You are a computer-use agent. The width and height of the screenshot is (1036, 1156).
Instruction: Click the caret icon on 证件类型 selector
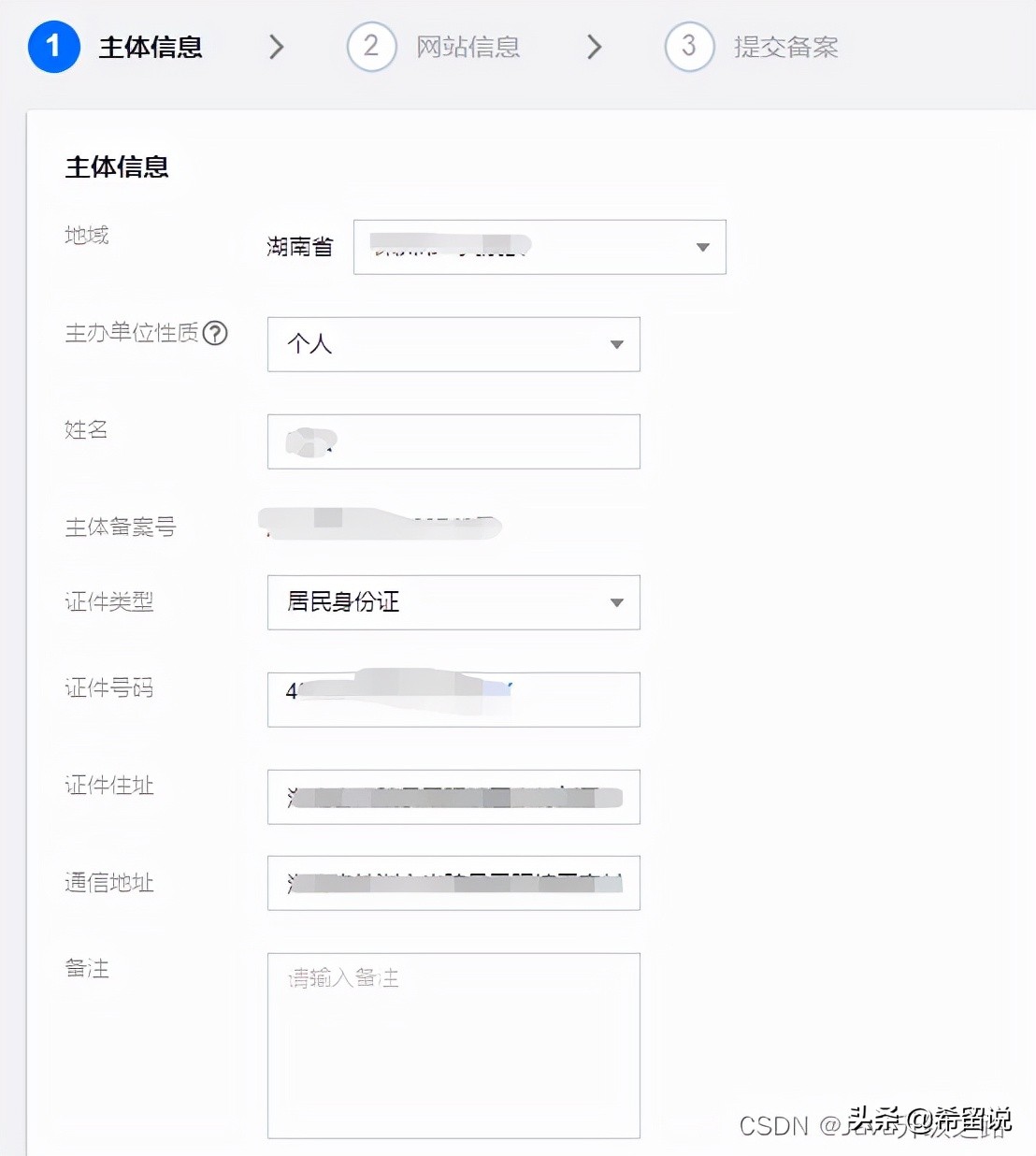616,603
